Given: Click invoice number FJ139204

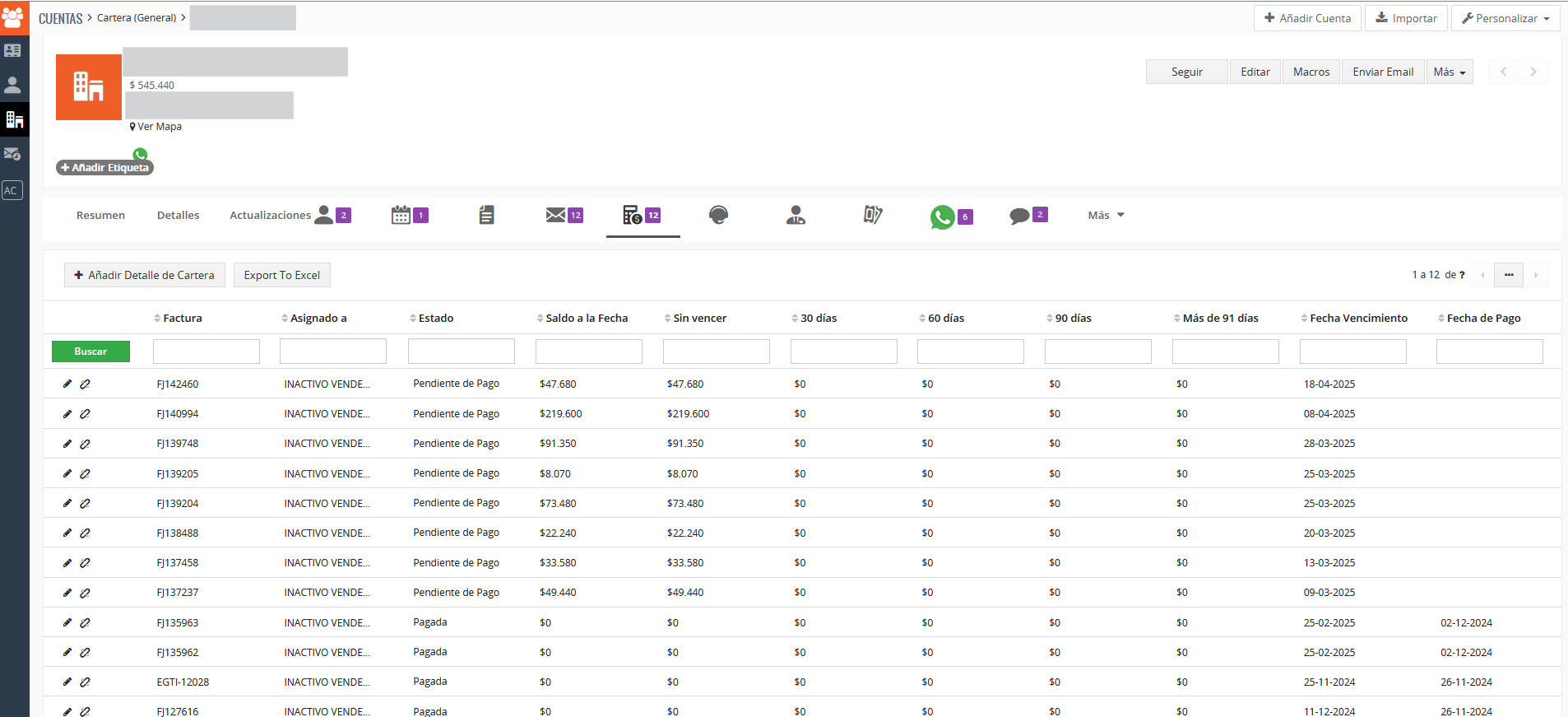Looking at the screenshot, I should [178, 503].
